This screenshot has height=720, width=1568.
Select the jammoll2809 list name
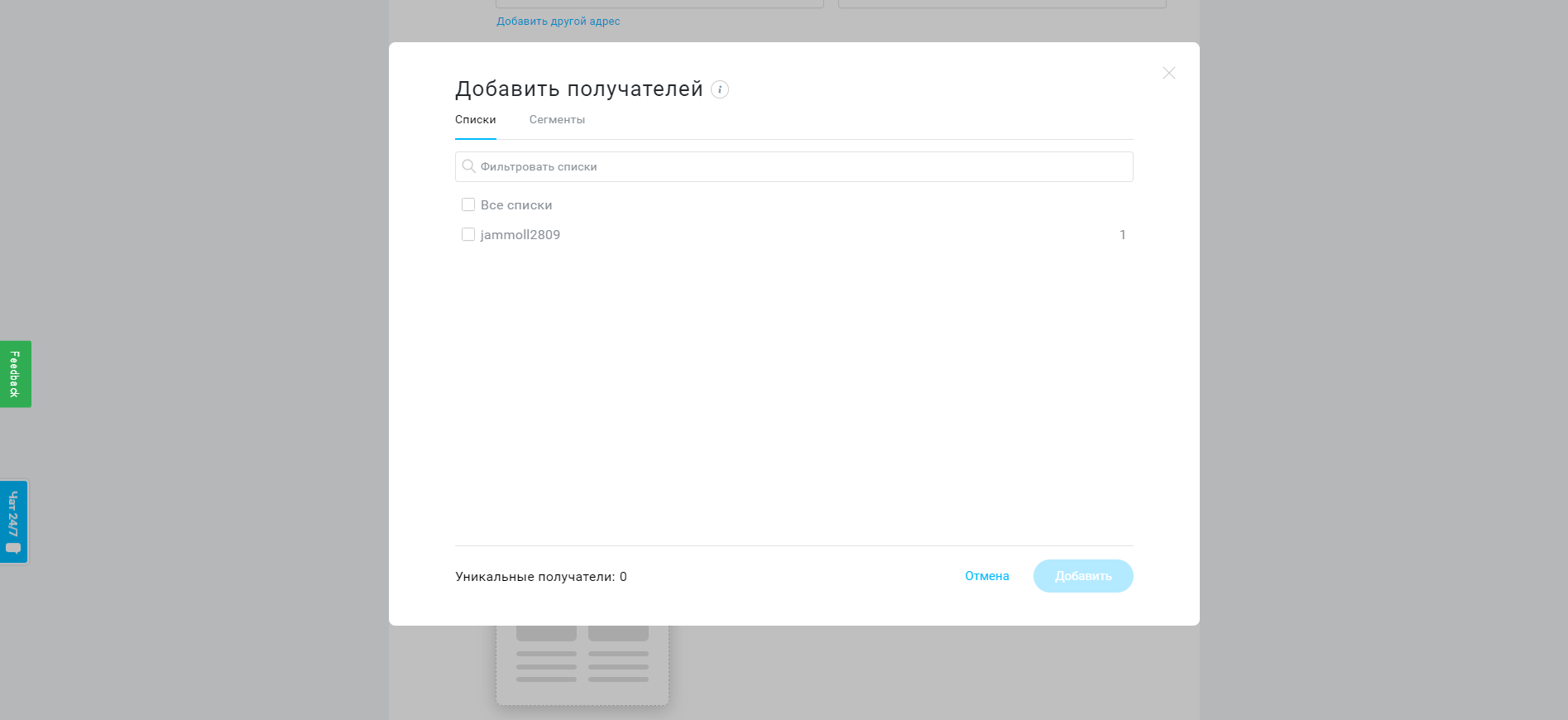[x=520, y=235]
